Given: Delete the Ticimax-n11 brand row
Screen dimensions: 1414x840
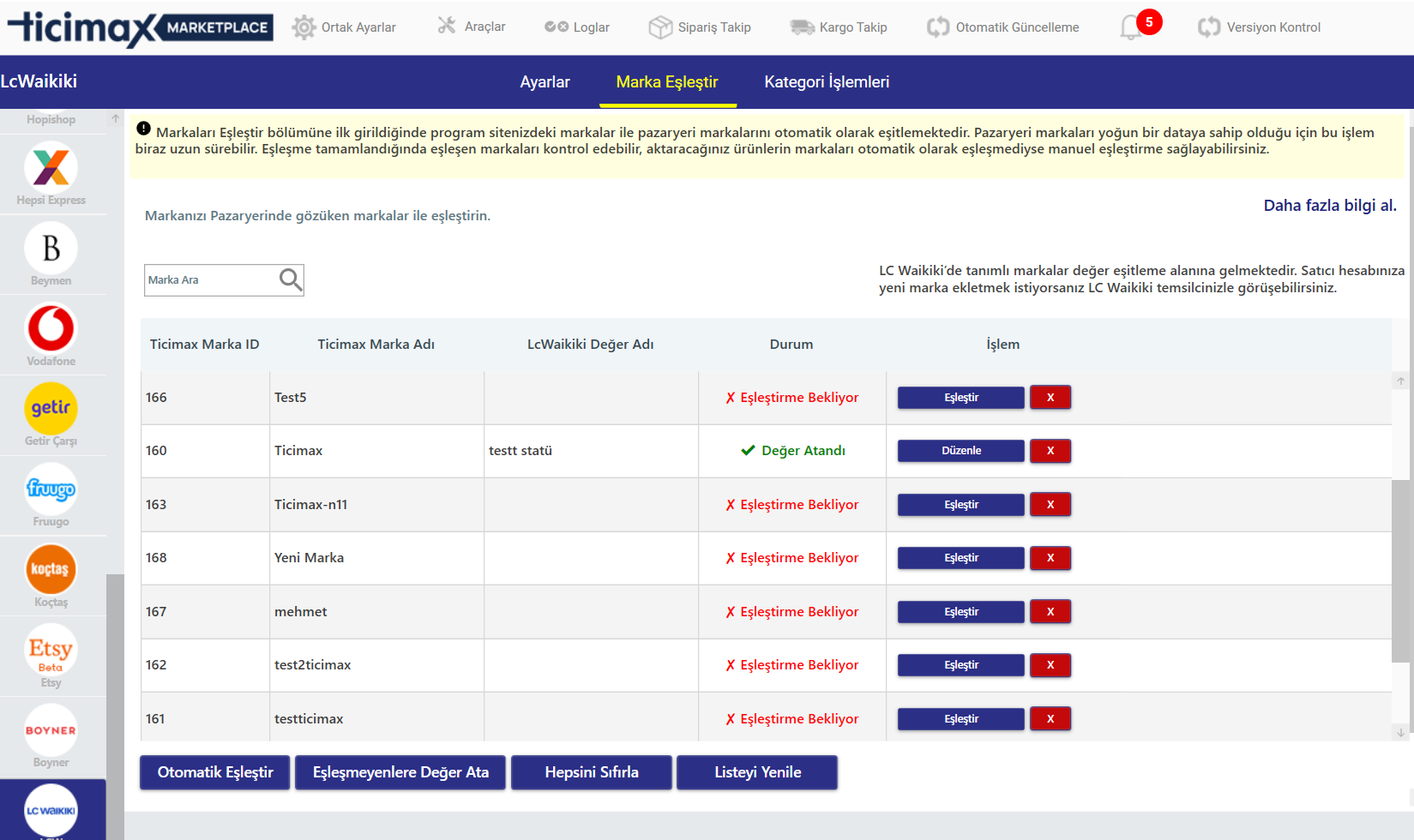Looking at the screenshot, I should tap(1050, 505).
